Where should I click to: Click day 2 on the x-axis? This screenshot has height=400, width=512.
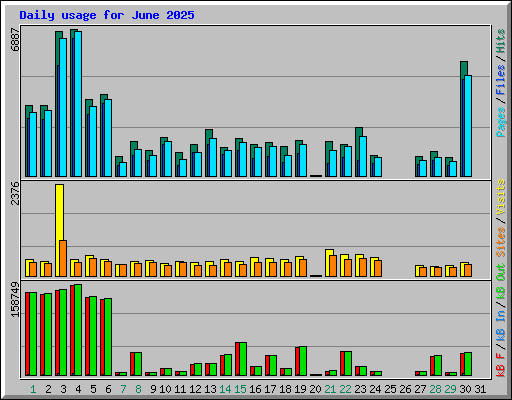tap(48, 389)
